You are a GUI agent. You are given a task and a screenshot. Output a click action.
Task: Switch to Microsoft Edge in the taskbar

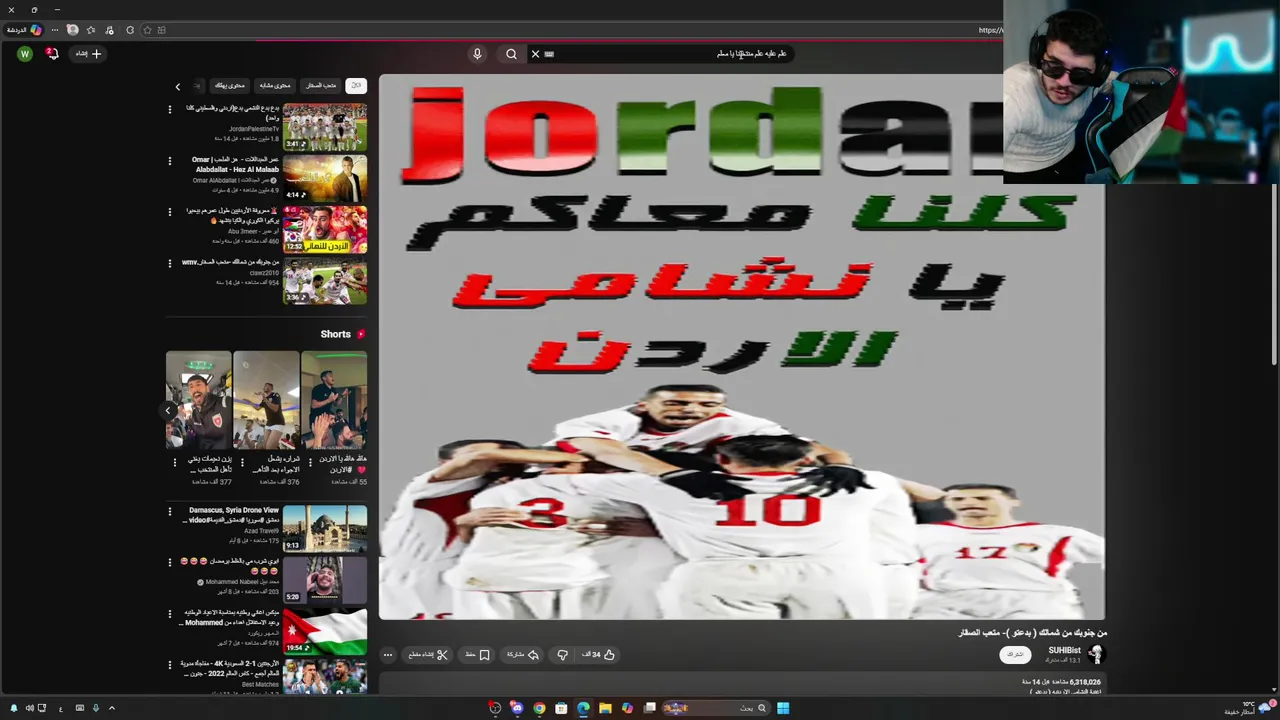click(x=583, y=708)
